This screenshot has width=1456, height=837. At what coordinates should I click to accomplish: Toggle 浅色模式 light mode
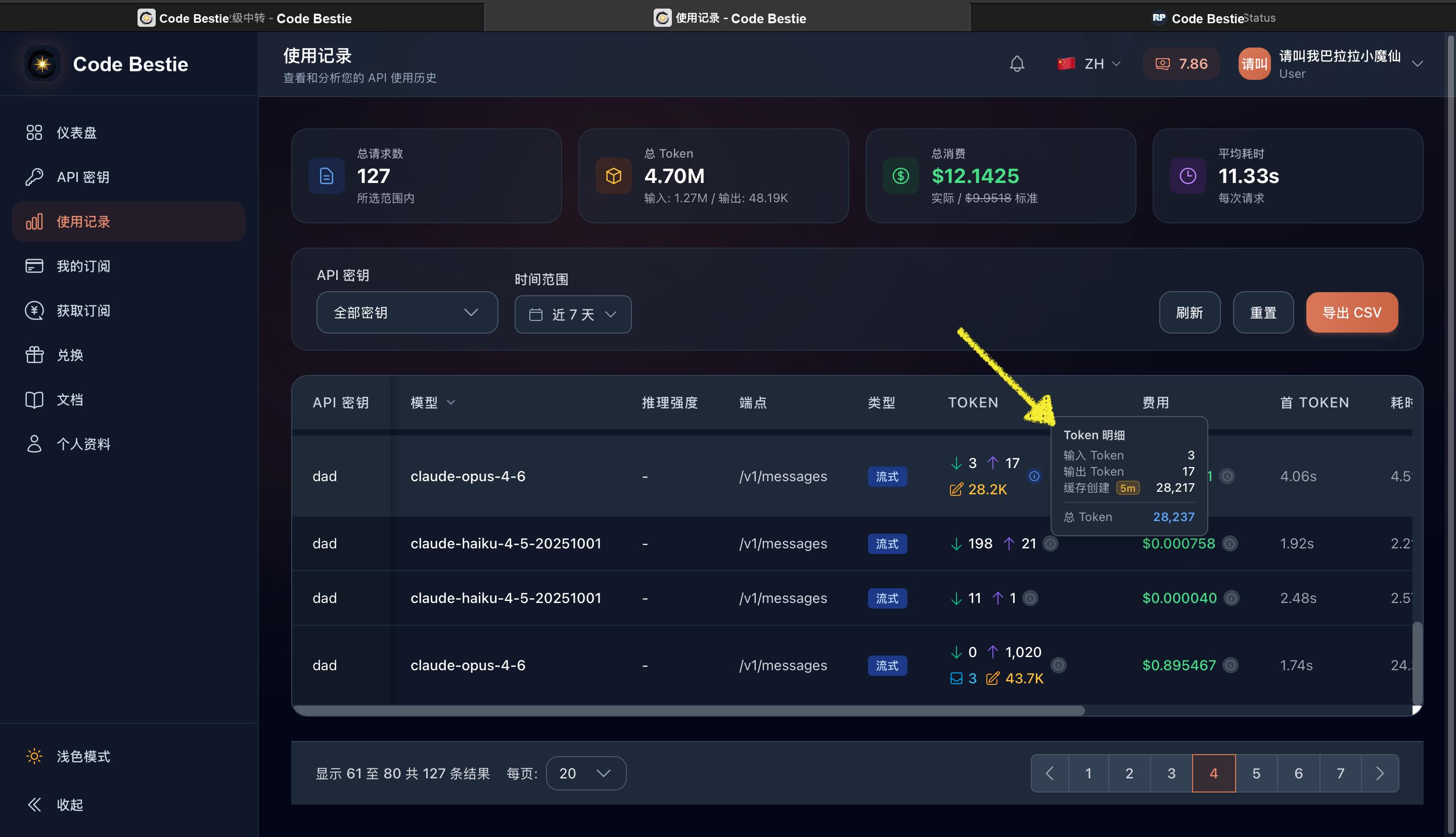tap(129, 757)
